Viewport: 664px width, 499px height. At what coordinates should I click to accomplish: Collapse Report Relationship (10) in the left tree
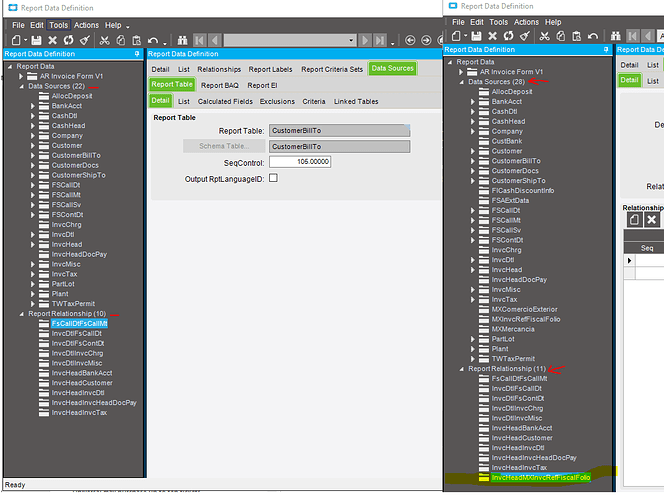point(22,314)
